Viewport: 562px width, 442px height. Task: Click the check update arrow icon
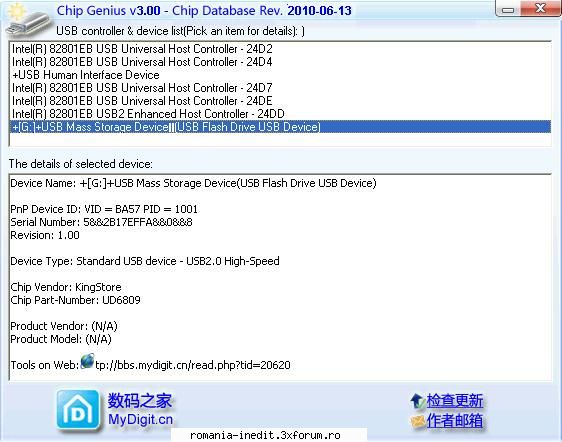pos(417,401)
